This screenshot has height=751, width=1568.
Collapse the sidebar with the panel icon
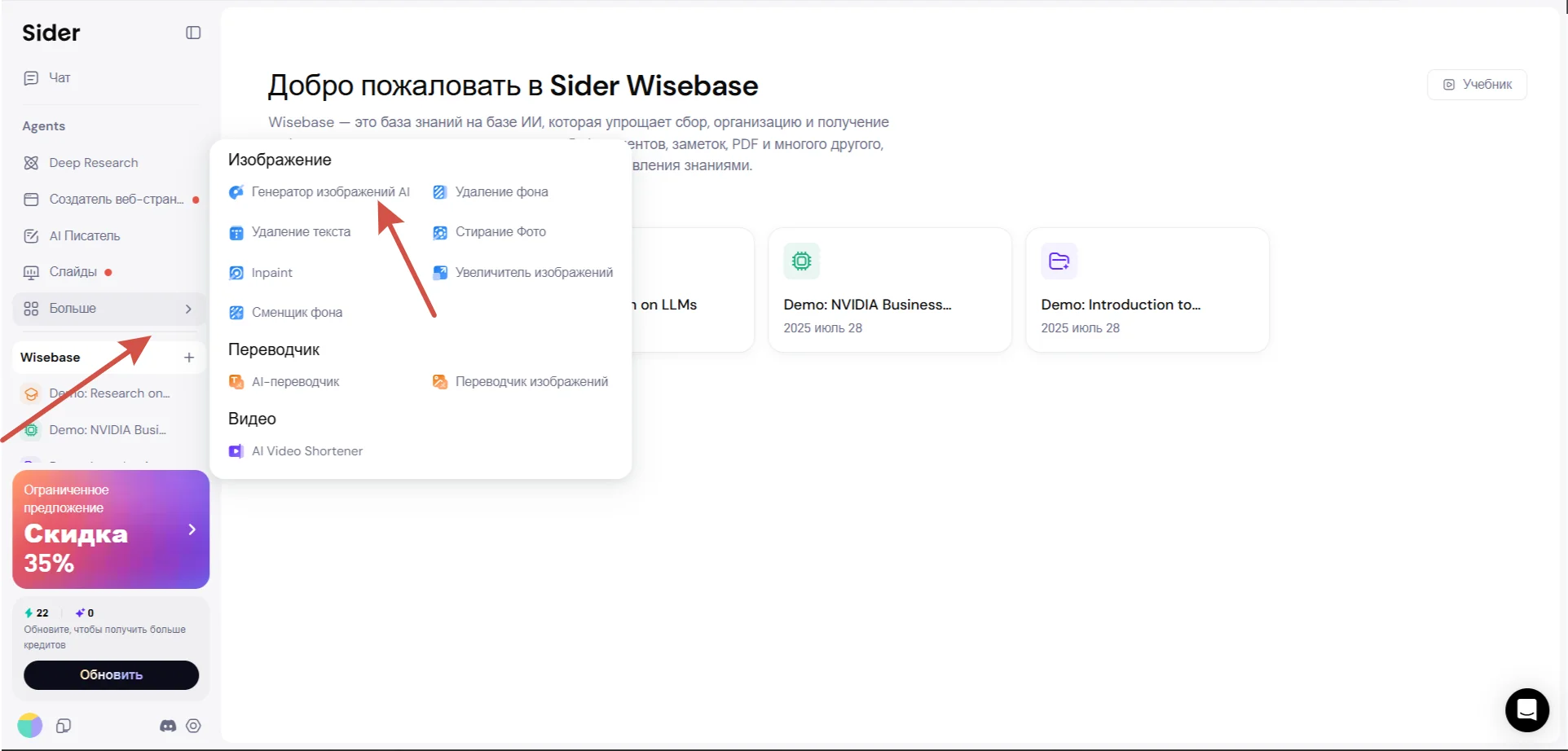click(193, 33)
